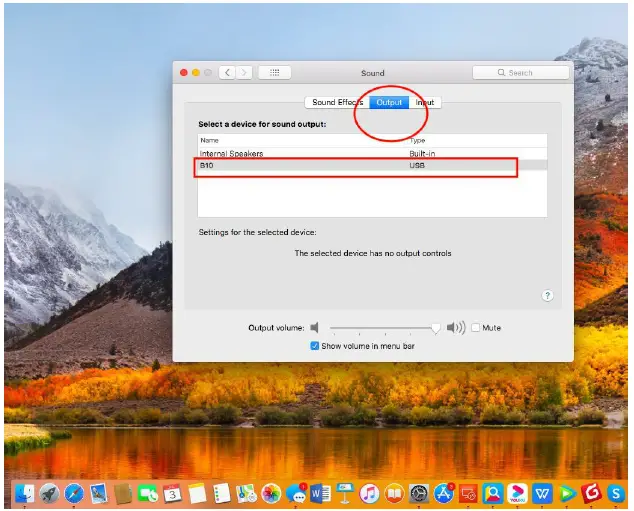Click loud speaker icon beside slider
Image resolution: width=634 pixels, height=511 pixels.
coord(456,327)
